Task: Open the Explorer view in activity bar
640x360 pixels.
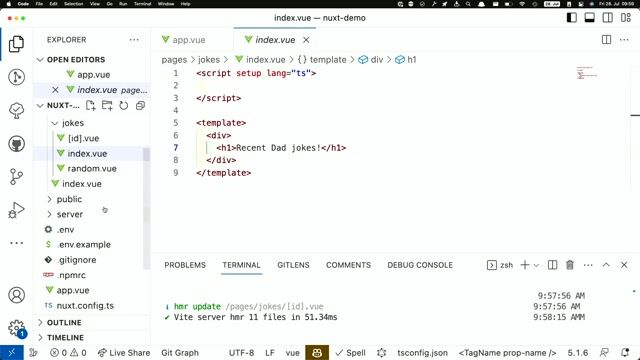Action: click(x=16, y=44)
